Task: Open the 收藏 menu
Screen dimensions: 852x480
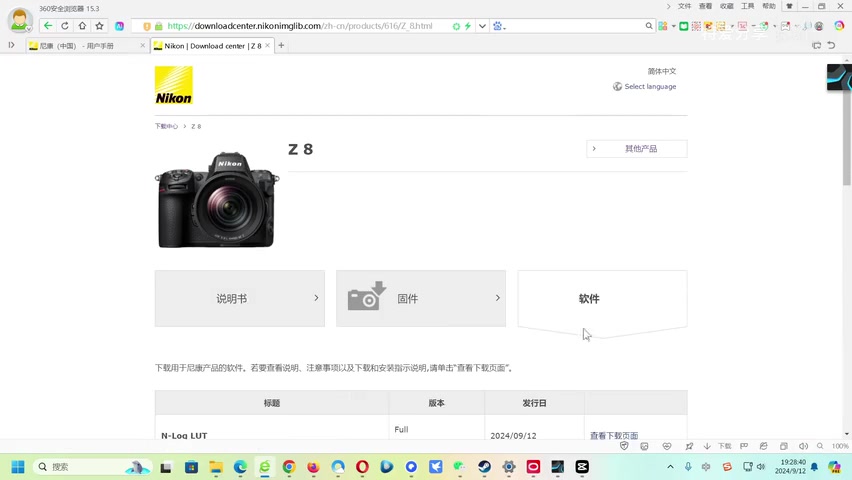Action: tap(726, 7)
